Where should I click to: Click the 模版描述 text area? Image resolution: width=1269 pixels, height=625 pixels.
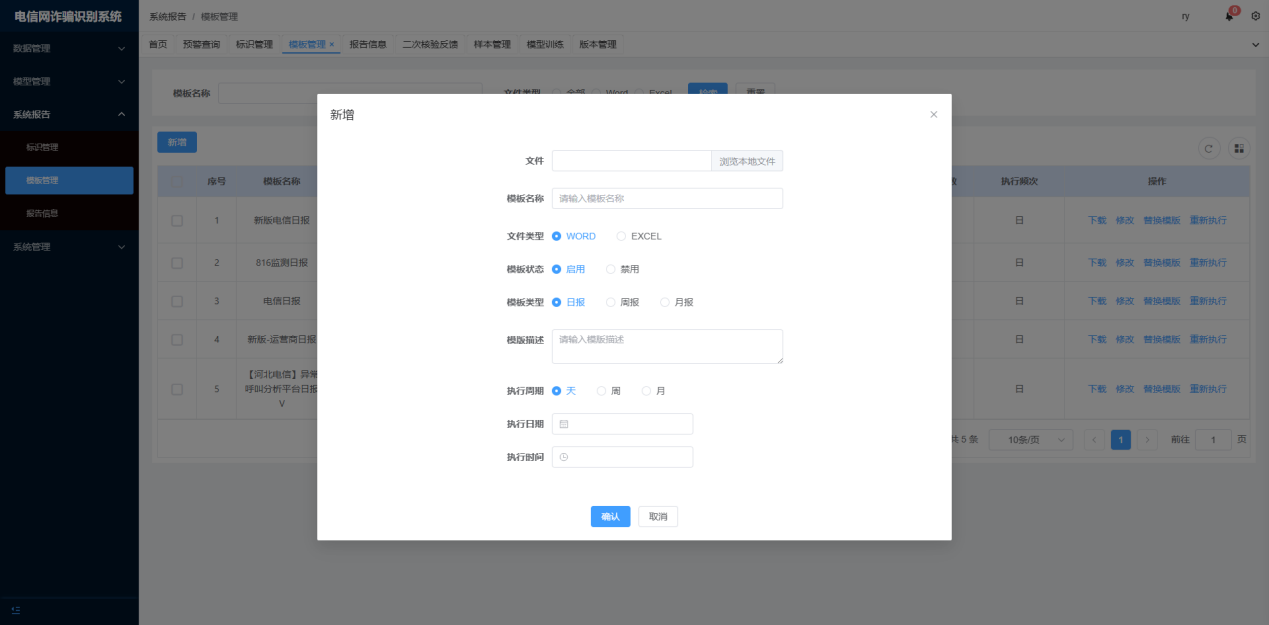pyautogui.click(x=667, y=346)
